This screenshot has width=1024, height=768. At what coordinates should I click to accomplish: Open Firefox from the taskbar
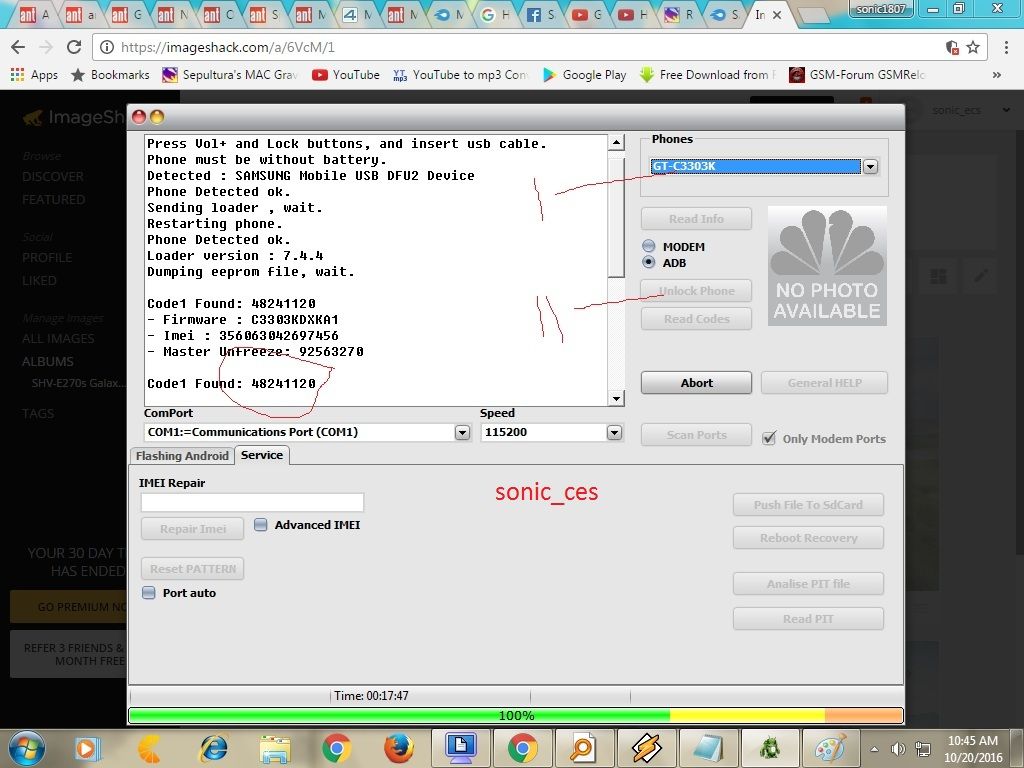click(x=398, y=747)
